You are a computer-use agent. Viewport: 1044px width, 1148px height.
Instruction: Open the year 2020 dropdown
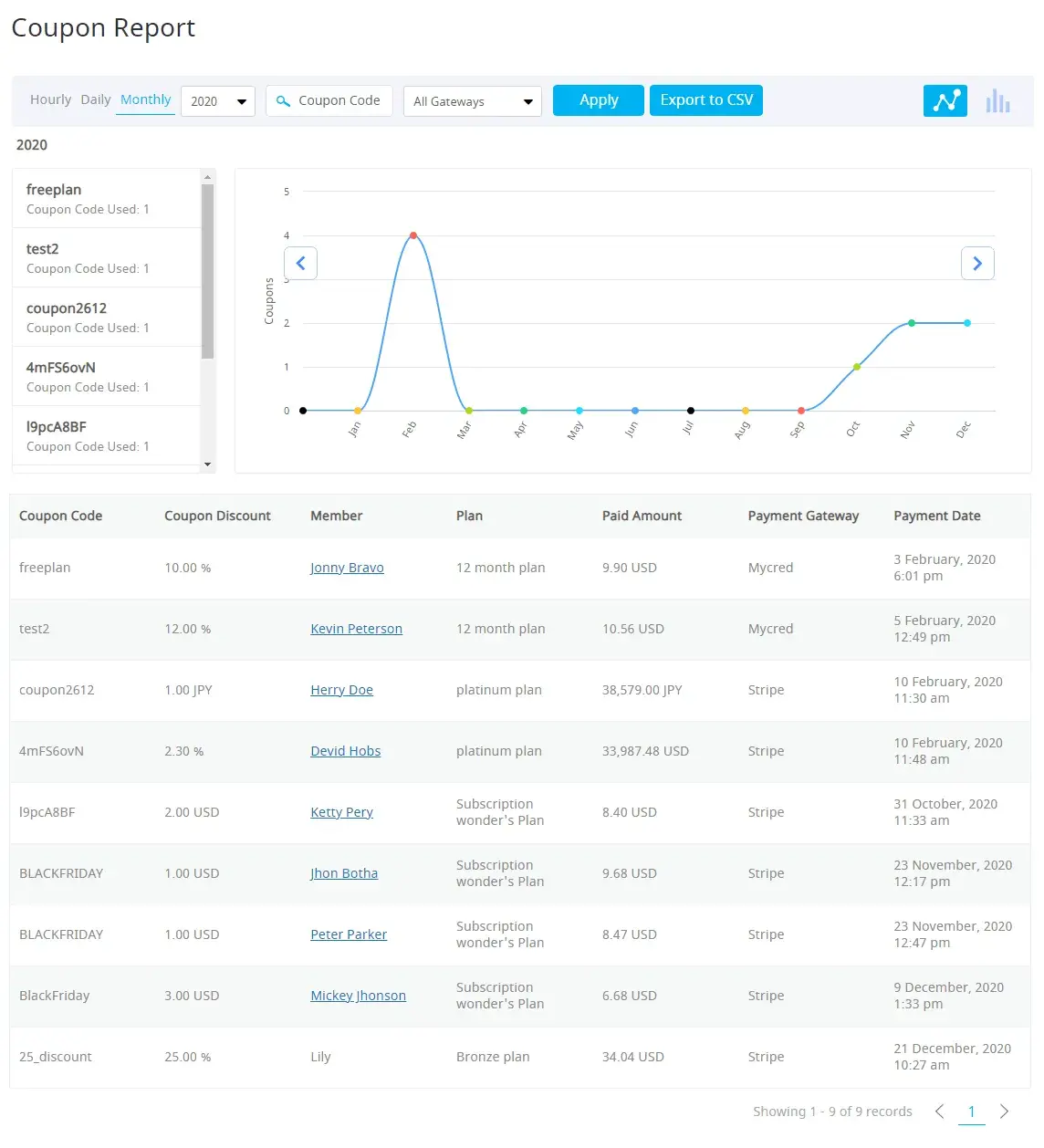(217, 101)
